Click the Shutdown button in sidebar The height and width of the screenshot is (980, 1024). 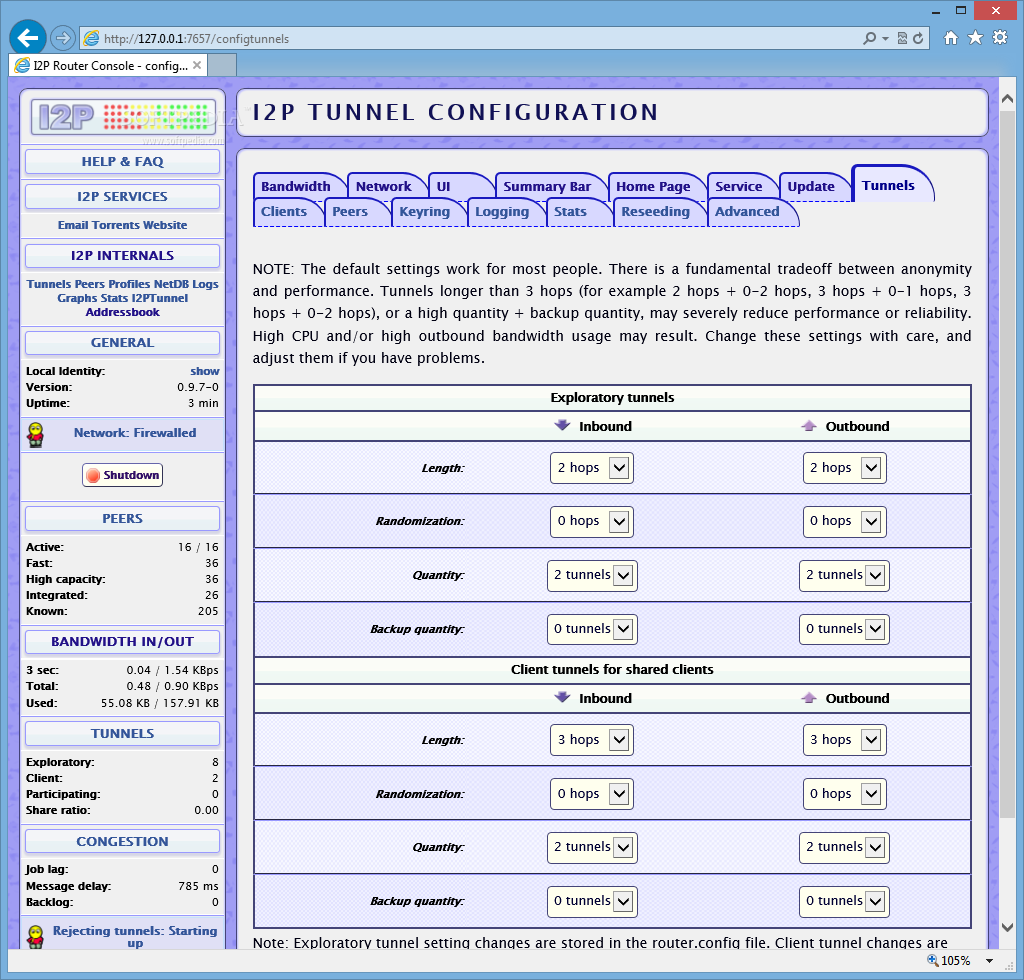click(x=123, y=475)
